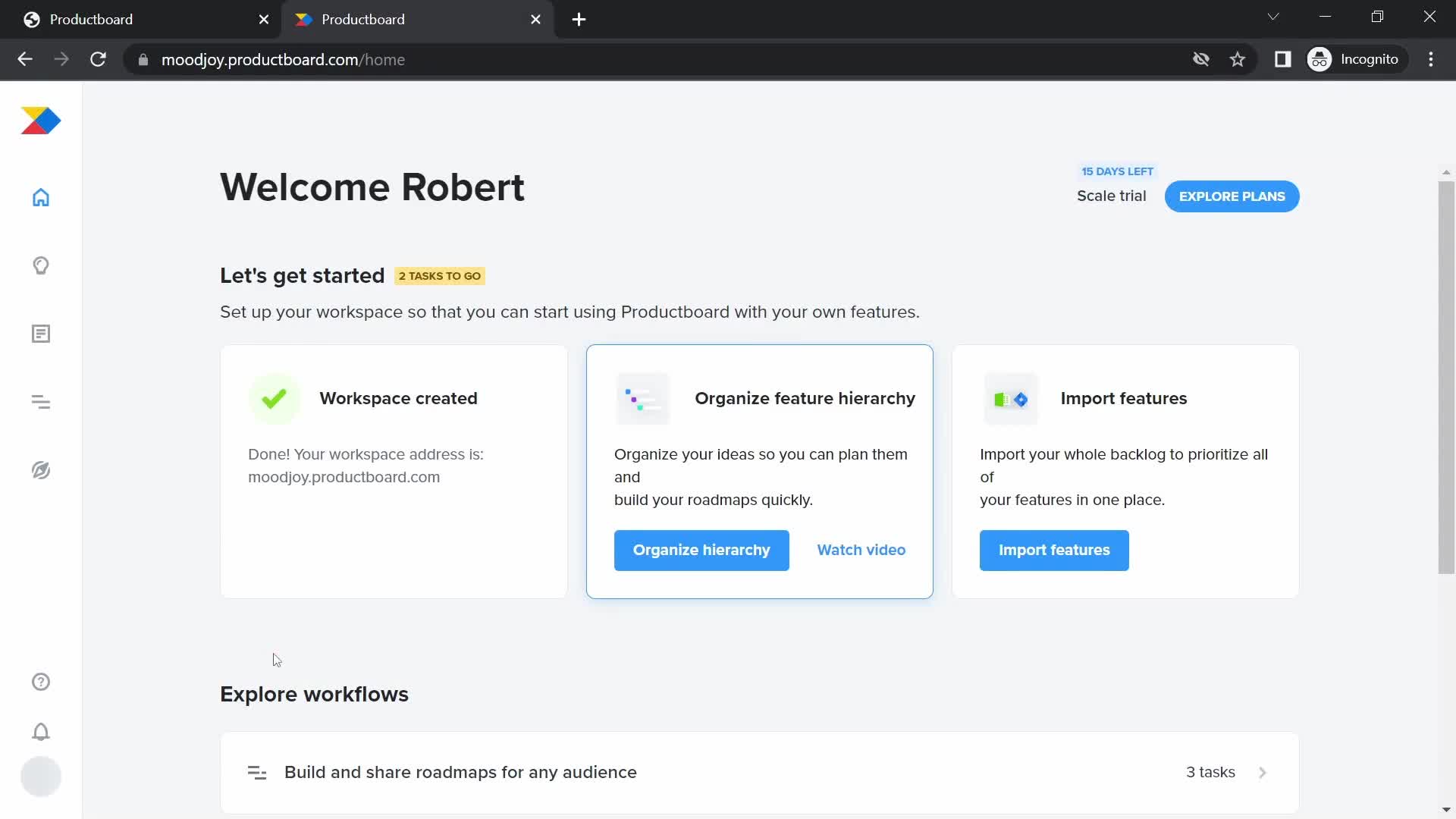Open the notifications bell icon
The image size is (1456, 819).
[x=41, y=732]
